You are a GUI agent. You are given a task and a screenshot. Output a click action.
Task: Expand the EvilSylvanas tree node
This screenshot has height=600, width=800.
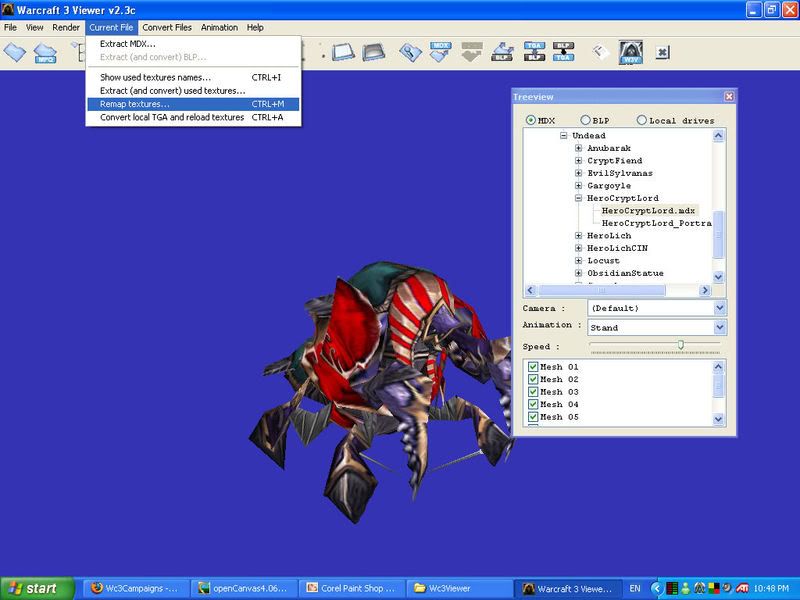pyautogui.click(x=579, y=173)
